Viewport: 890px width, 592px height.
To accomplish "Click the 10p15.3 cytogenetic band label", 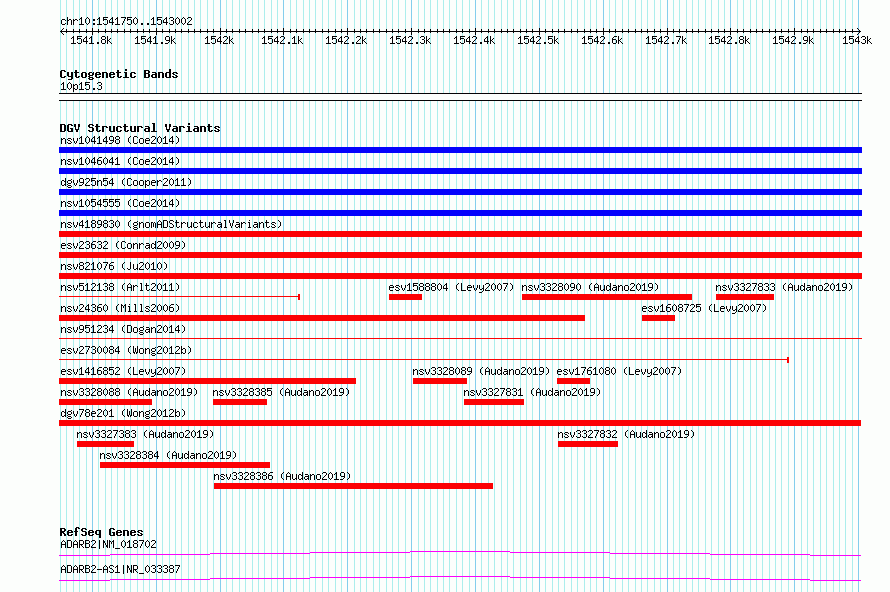I will point(81,86).
